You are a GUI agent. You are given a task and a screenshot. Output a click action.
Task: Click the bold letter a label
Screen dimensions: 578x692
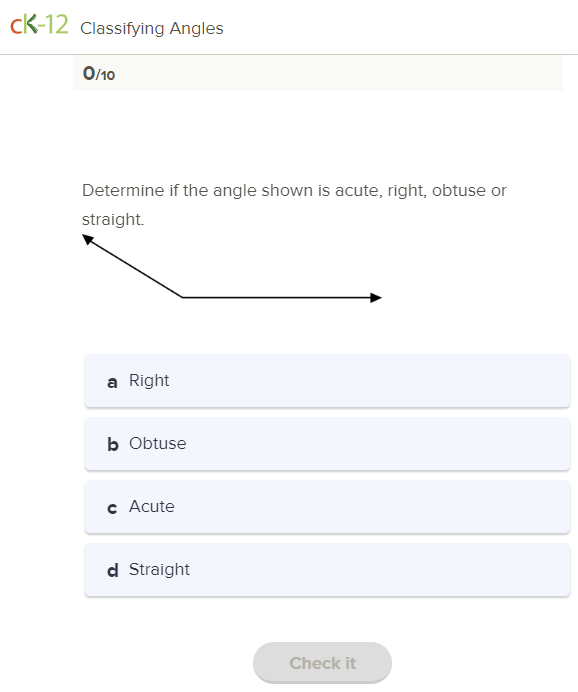(112, 383)
